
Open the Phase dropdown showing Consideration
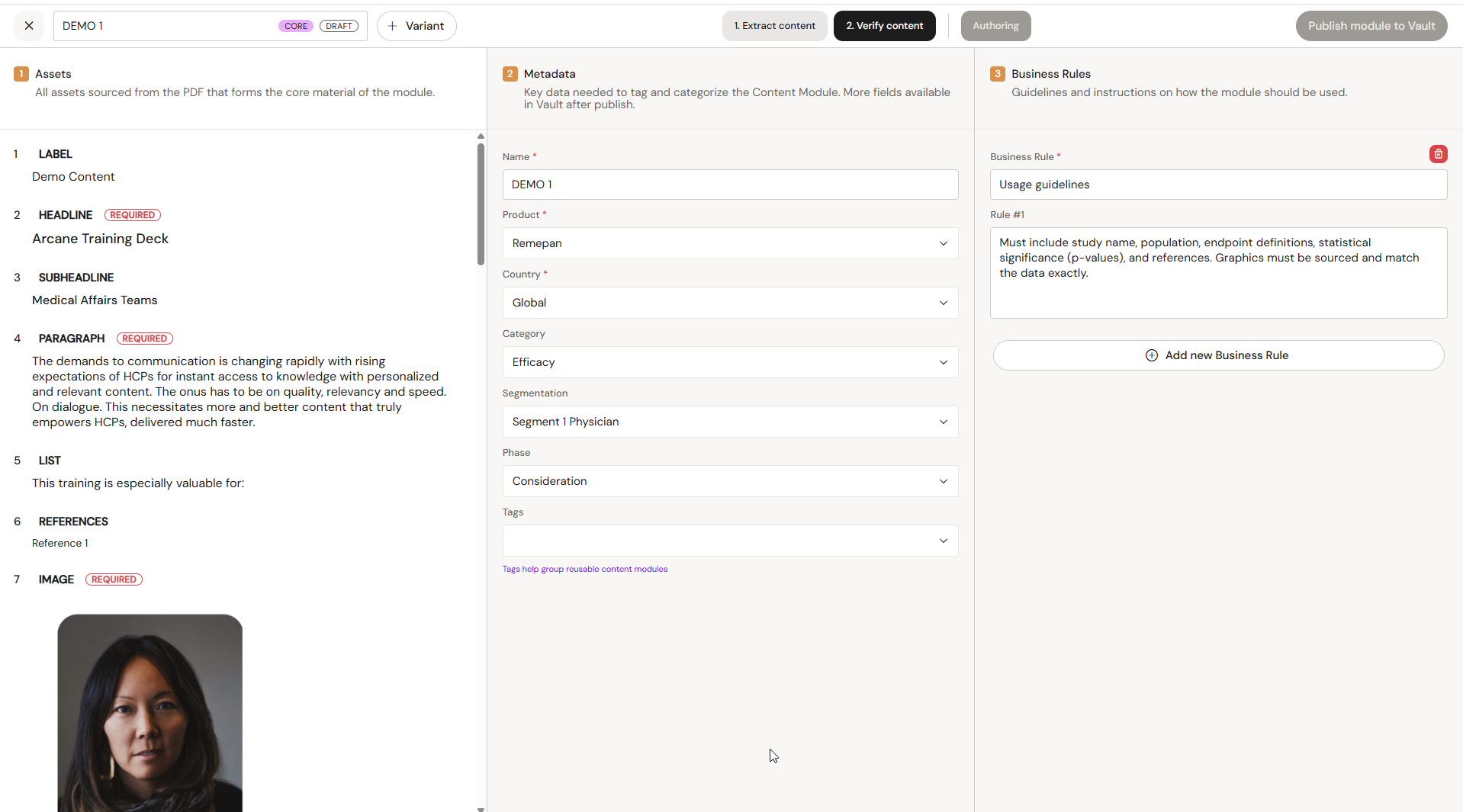click(730, 481)
